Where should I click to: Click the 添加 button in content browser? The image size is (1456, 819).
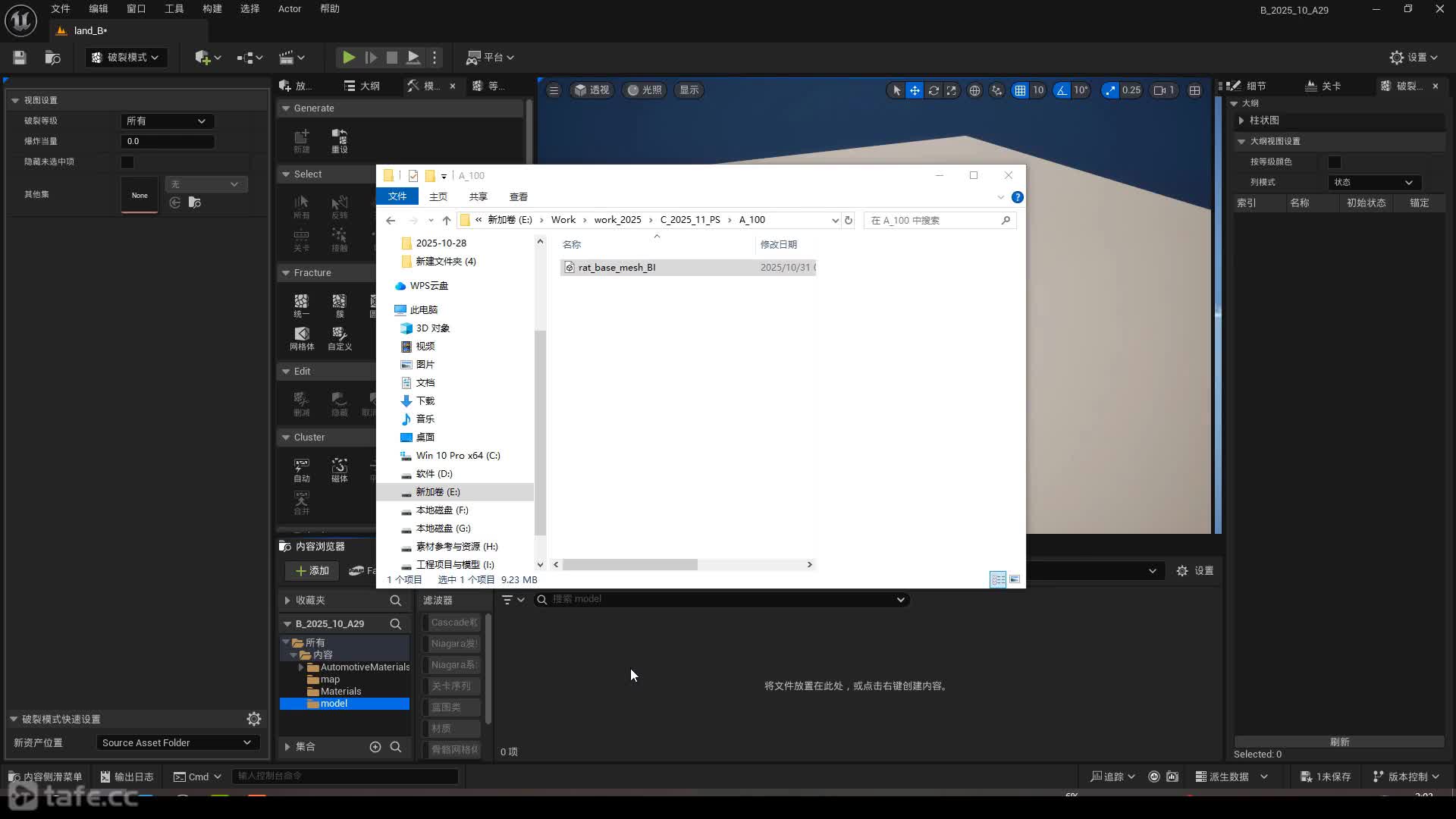[312, 570]
